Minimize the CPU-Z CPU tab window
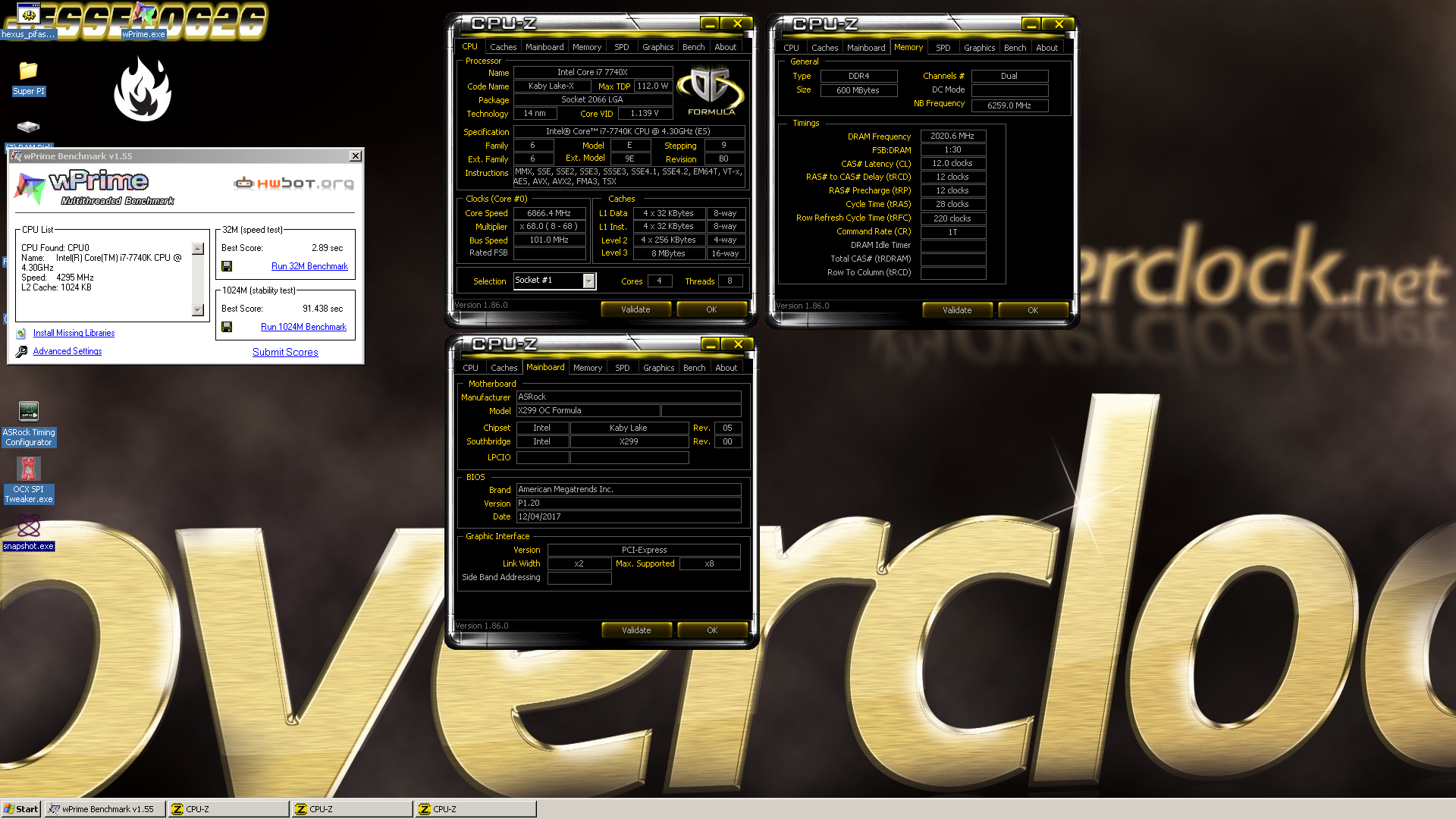 click(x=710, y=24)
